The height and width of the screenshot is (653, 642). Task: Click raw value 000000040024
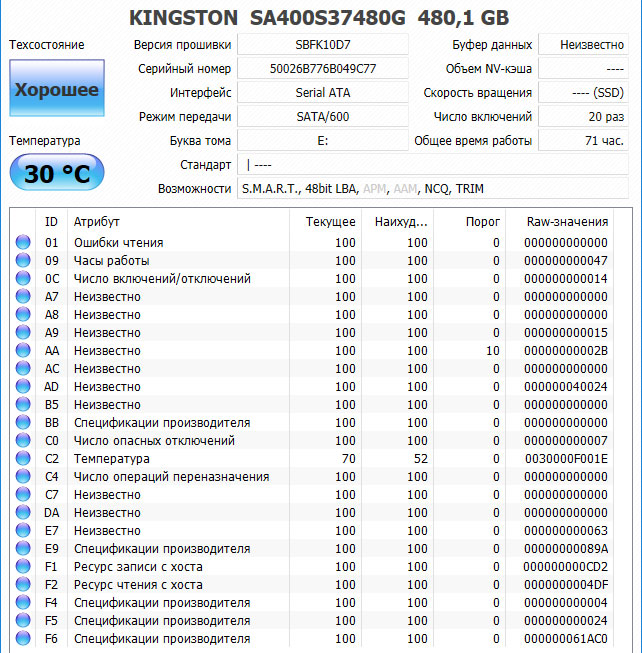tap(566, 386)
